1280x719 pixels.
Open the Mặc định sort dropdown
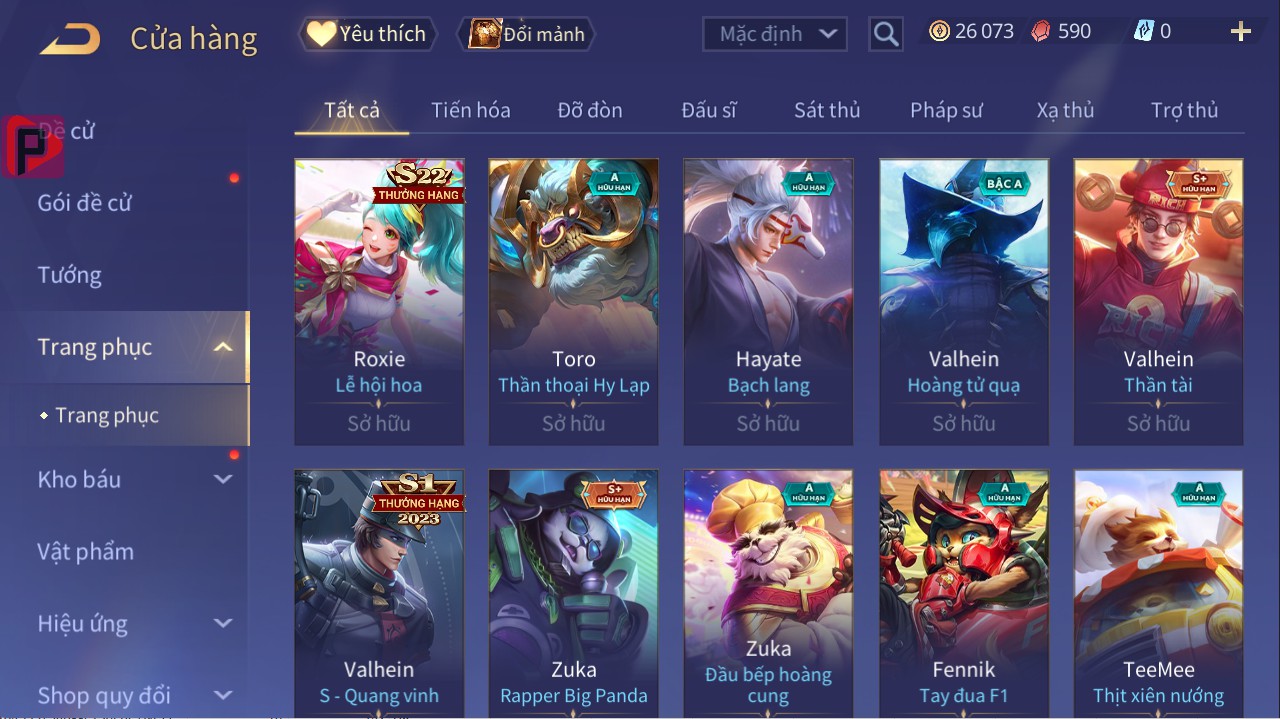point(775,34)
